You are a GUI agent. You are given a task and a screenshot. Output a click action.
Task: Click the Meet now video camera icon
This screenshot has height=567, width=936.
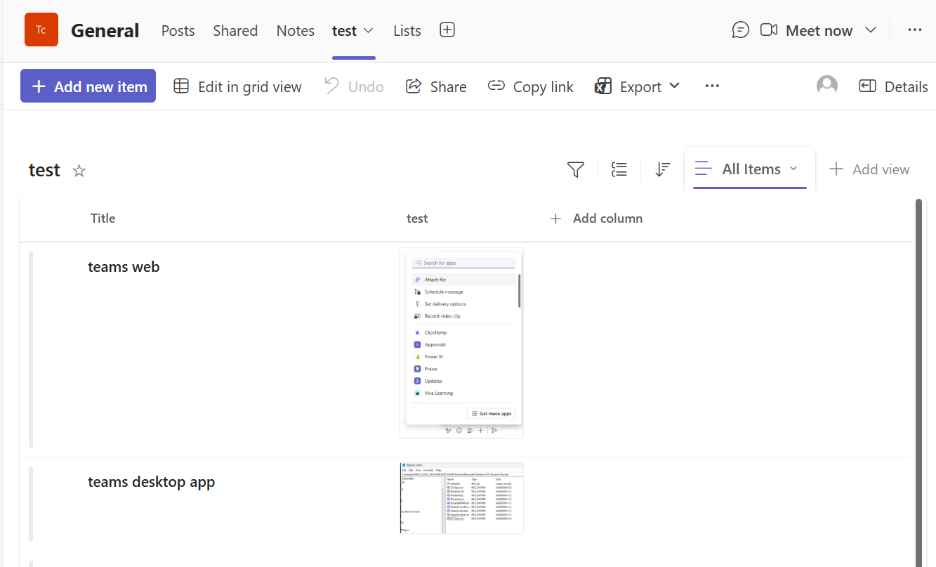coord(768,30)
